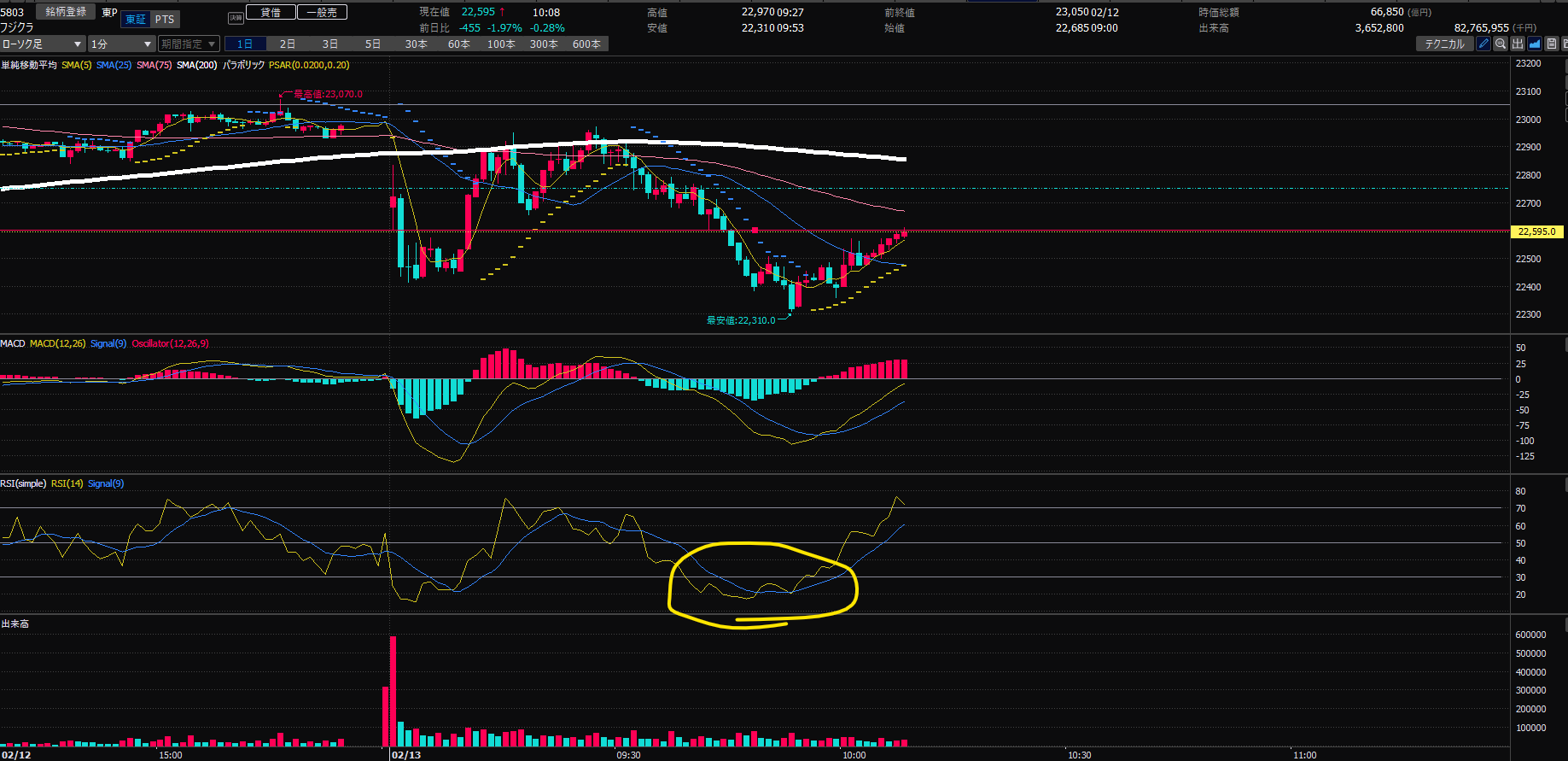Screen dimensions: 1568x761
Task: Toggle the blue area chart icon
Action: pos(1535,44)
